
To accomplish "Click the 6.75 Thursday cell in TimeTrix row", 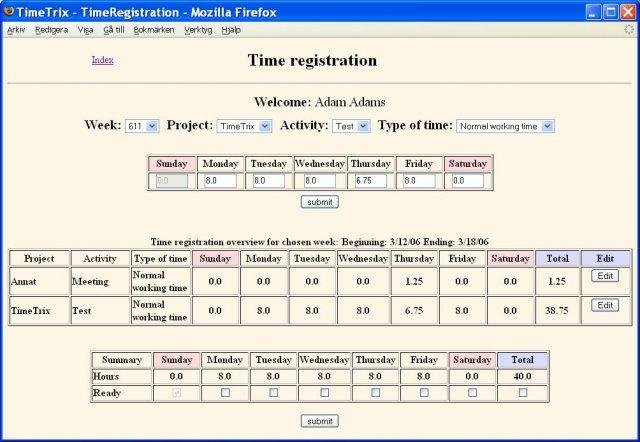I will point(414,311).
